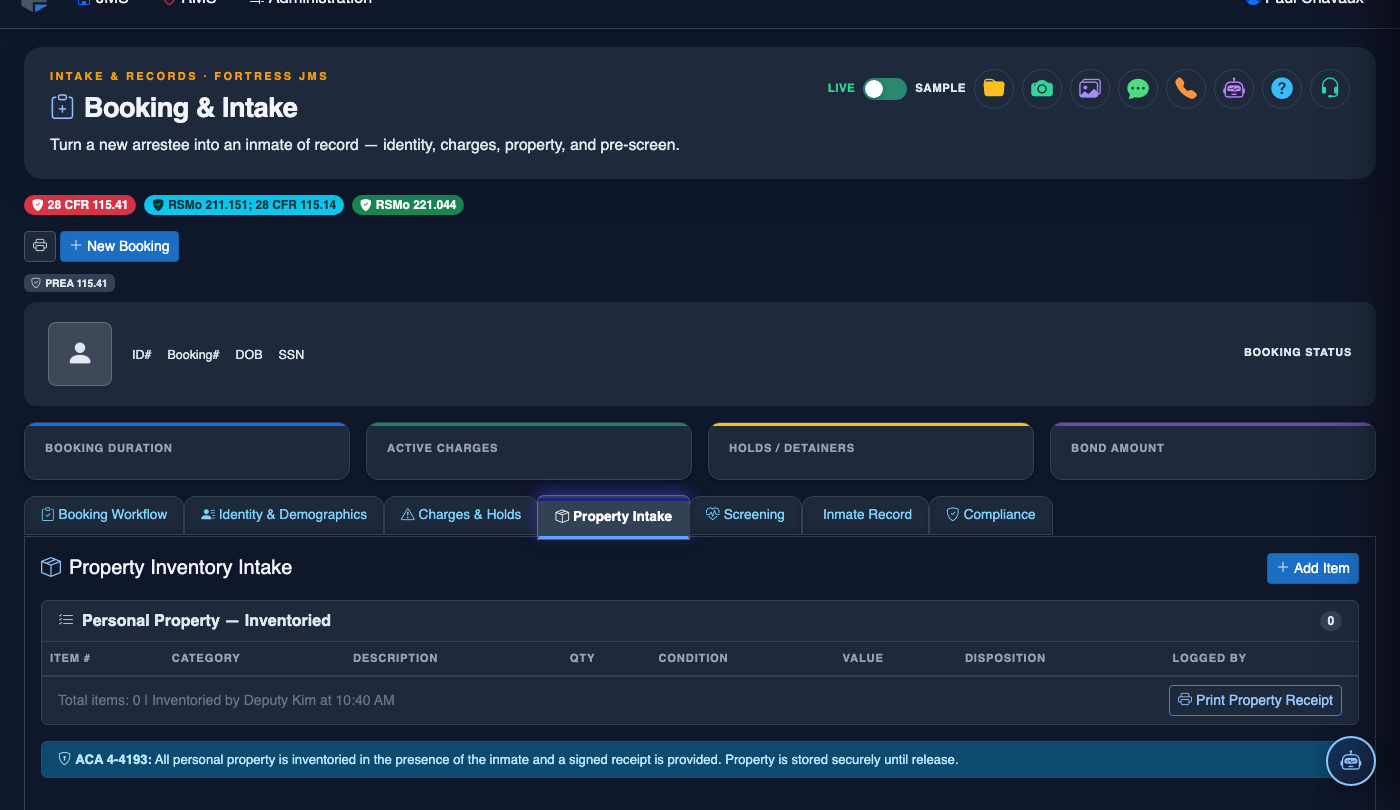Viewport: 1400px width, 810px height.
Task: Open the Compliance tab
Action: [x=990, y=515]
